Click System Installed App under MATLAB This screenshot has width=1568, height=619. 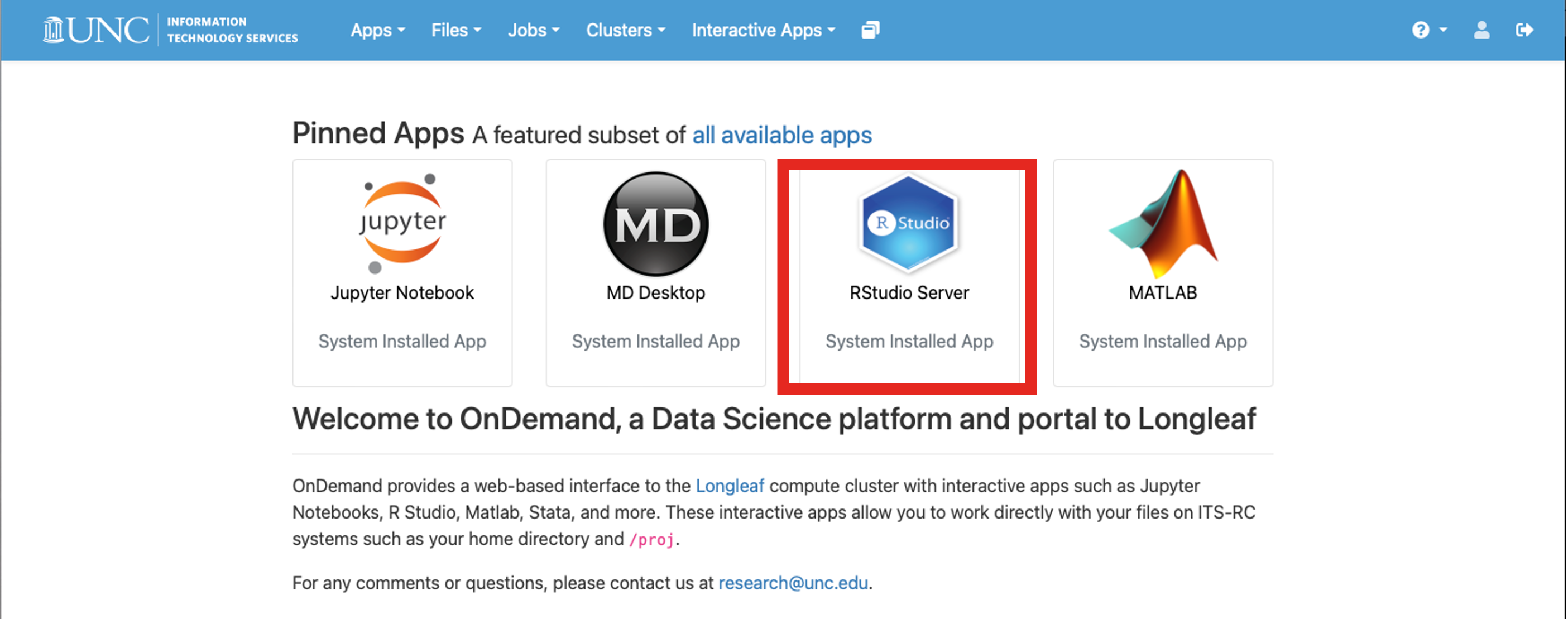1163,342
